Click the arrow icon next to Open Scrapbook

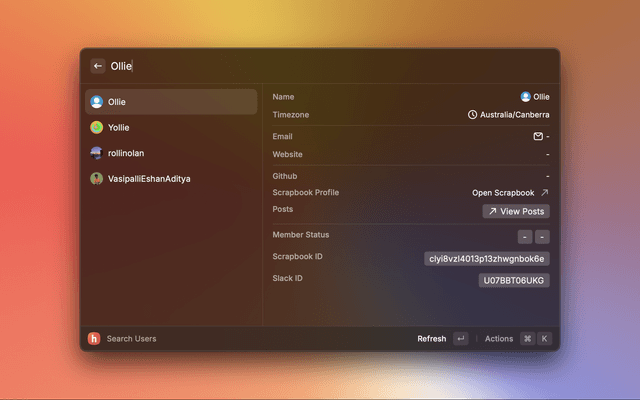pyautogui.click(x=545, y=192)
